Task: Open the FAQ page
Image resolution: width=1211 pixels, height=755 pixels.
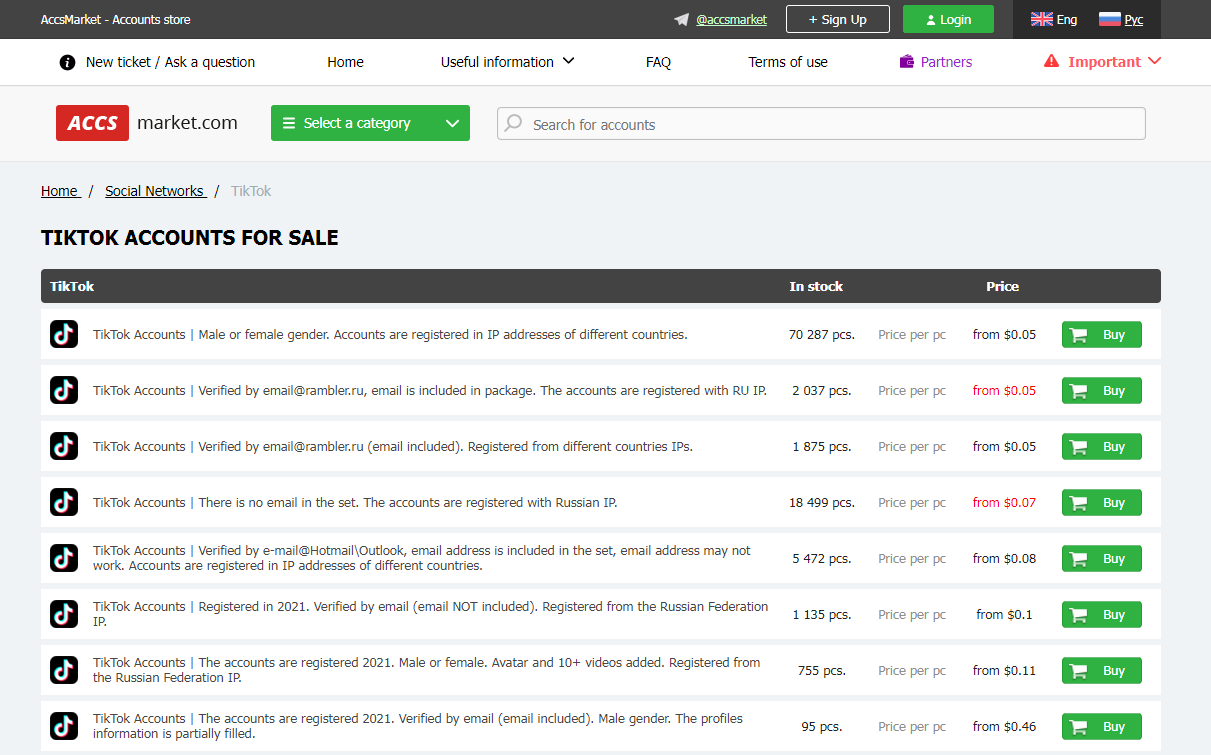Action: pyautogui.click(x=658, y=62)
